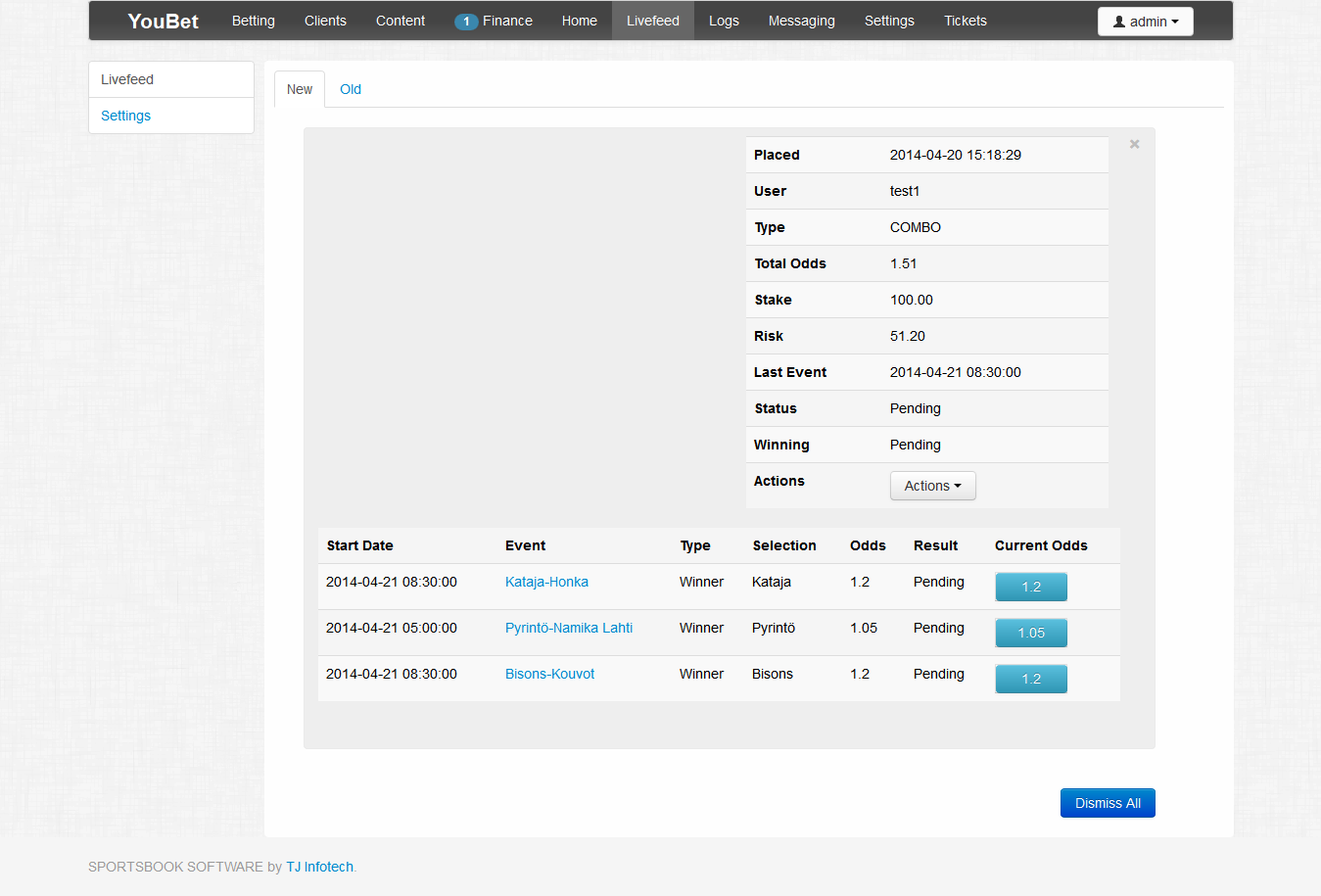Open the Bisons-Kouvot event link

tap(549, 674)
